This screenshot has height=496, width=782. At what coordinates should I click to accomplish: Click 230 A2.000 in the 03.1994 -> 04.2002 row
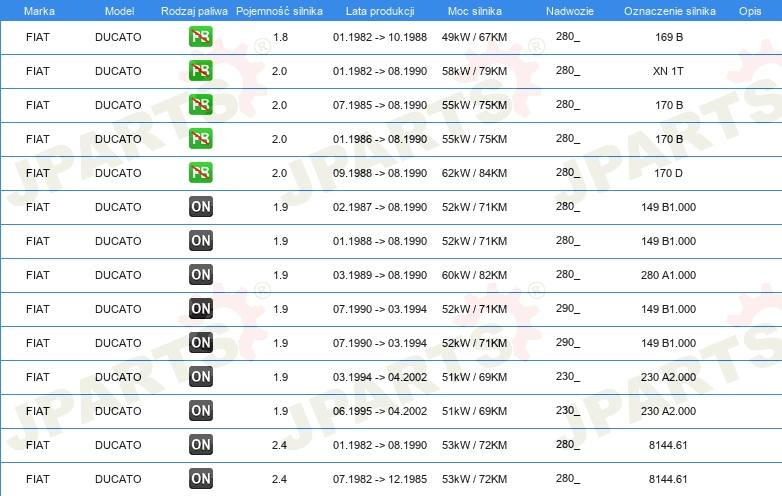pyautogui.click(x=668, y=377)
